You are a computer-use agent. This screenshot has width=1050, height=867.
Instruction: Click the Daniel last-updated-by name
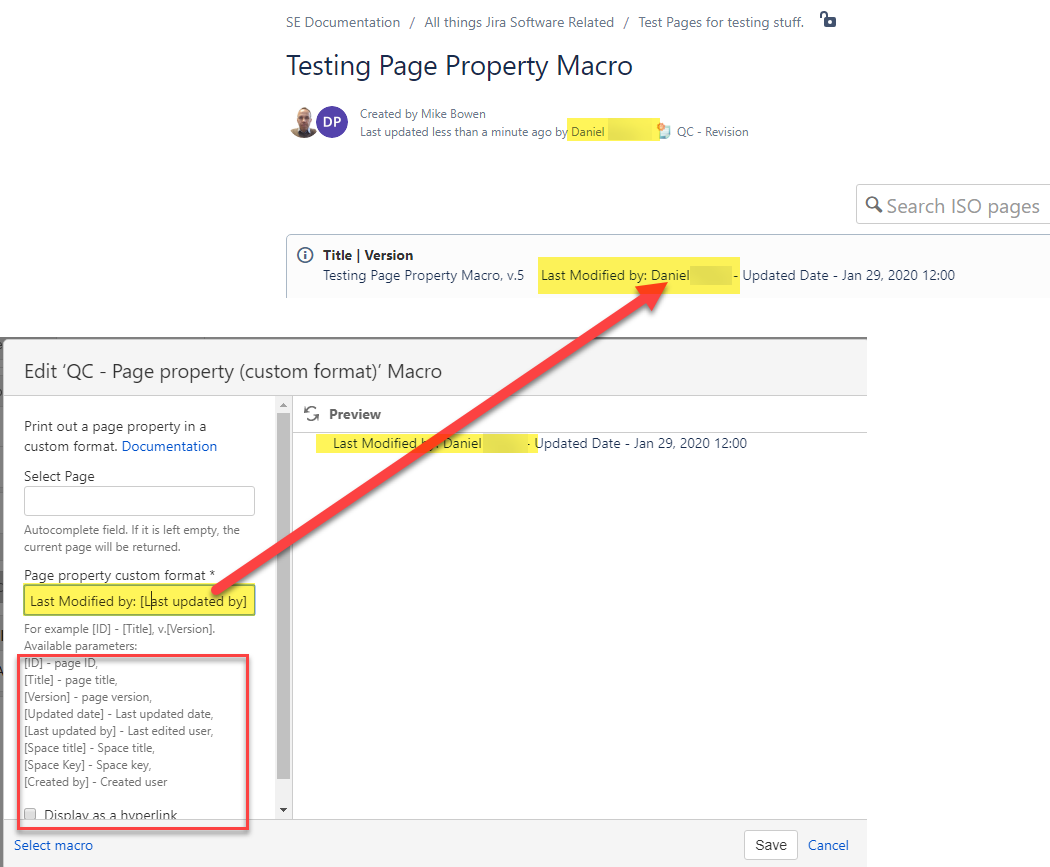[x=588, y=132]
